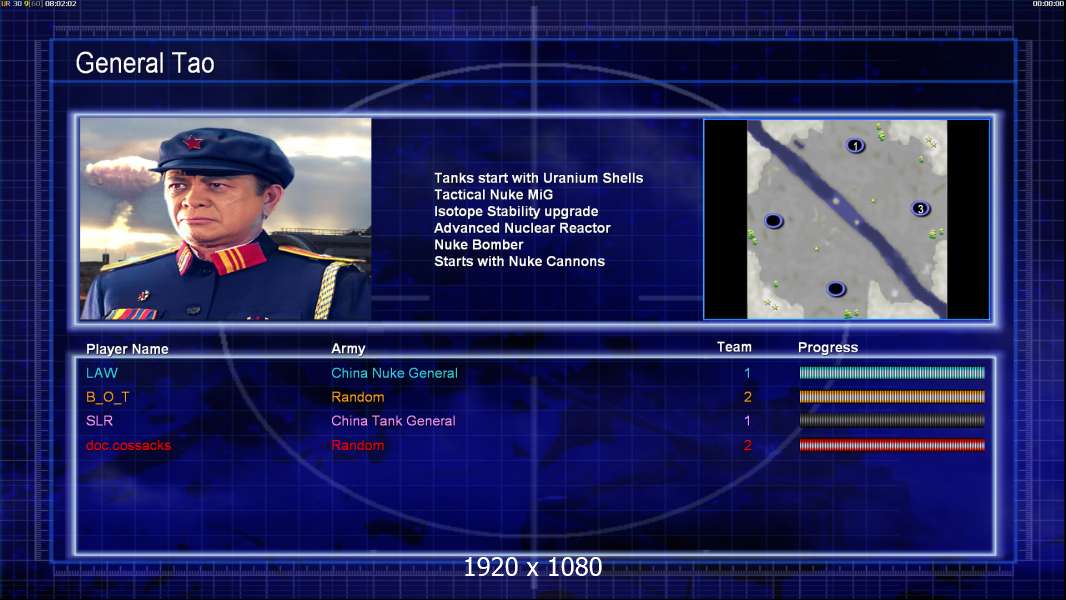Image resolution: width=1066 pixels, height=600 pixels.
Task: Click the Progress column header
Action: point(828,347)
